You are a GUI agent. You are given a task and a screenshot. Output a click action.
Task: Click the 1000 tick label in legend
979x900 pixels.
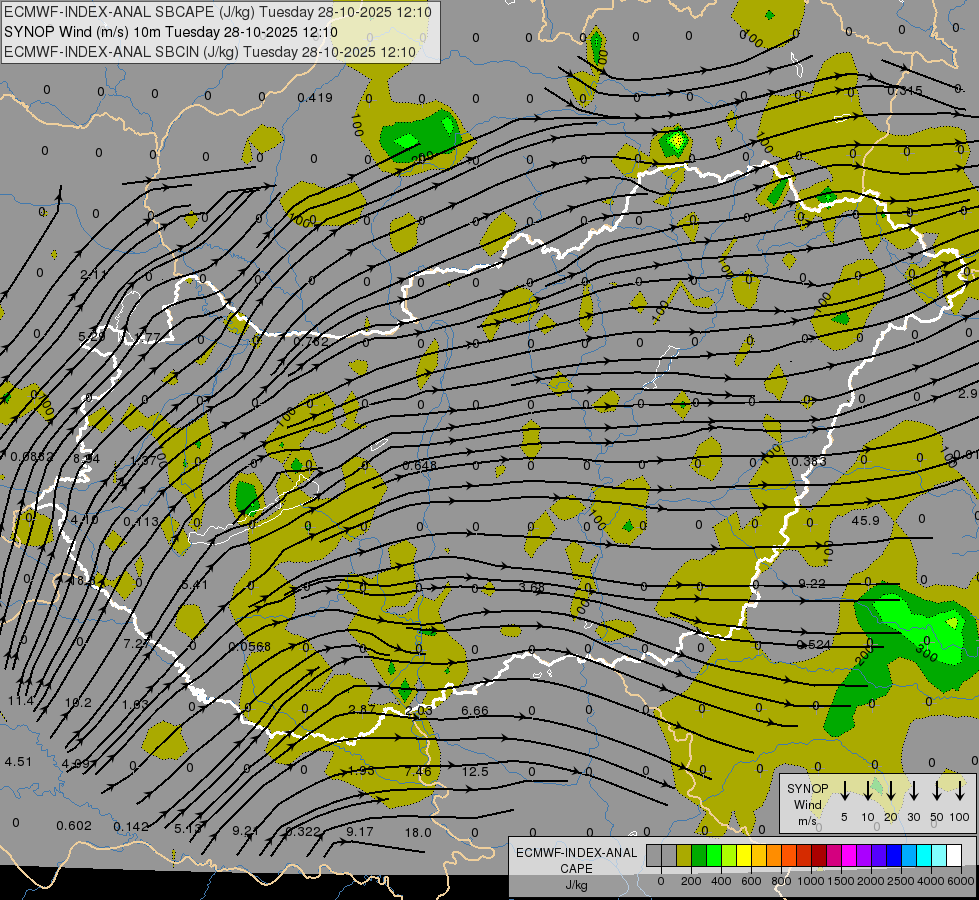click(811, 881)
